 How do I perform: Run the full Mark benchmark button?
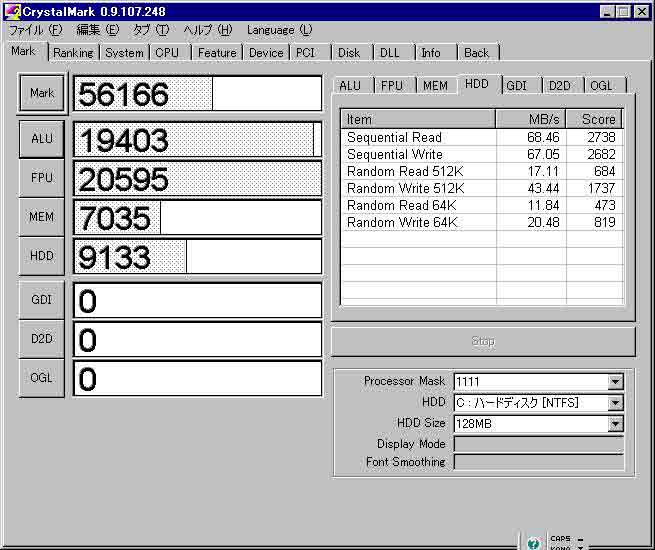click(x=42, y=93)
